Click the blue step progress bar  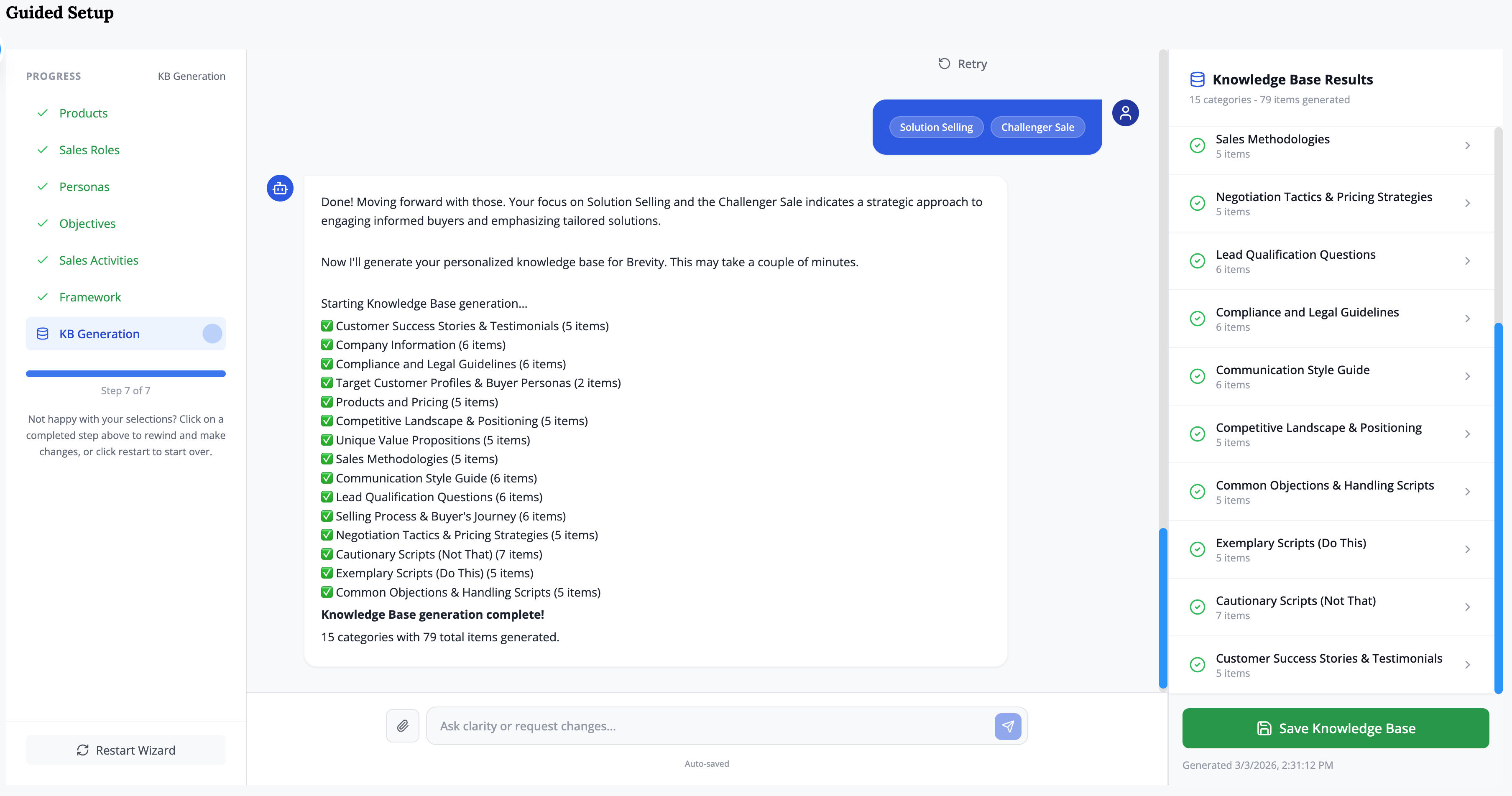click(x=125, y=373)
